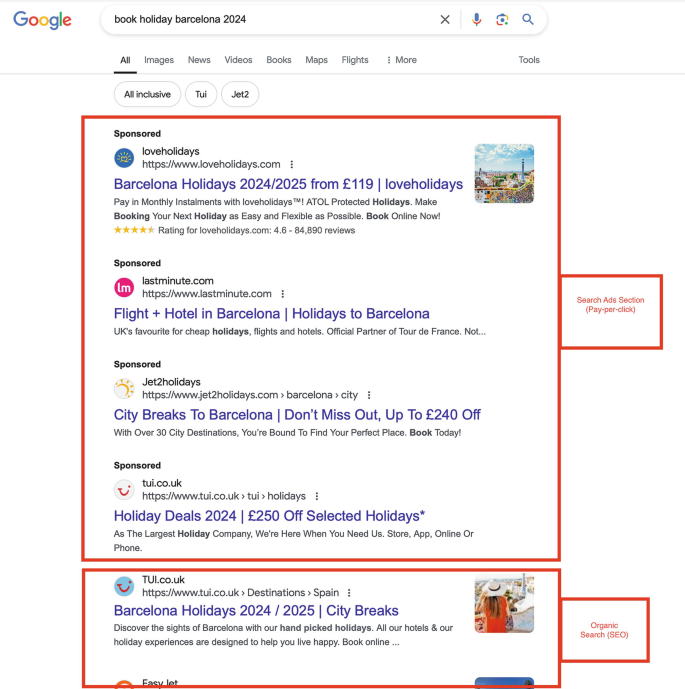The height and width of the screenshot is (689, 685).
Task: Click the organic TUI.co.uk blue favicon
Action: (124, 586)
